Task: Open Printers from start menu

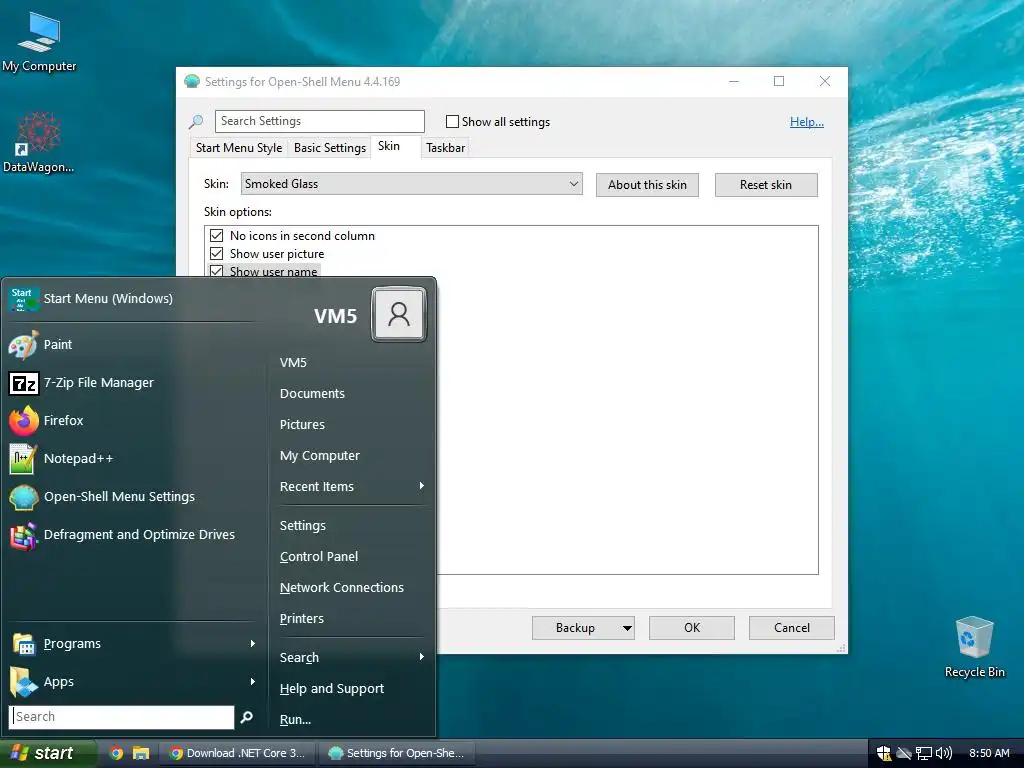Action: point(351,619)
